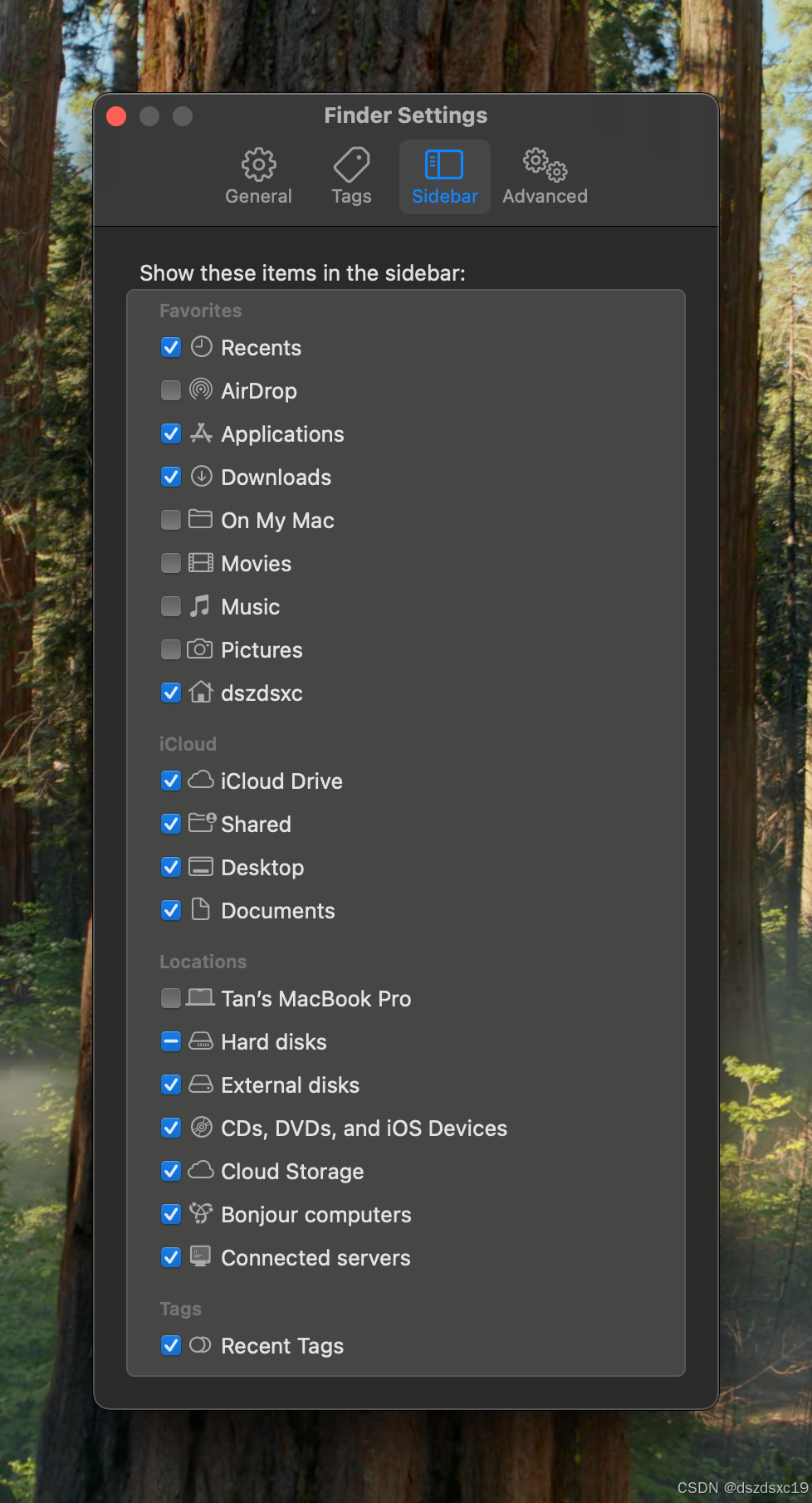Screen dimensions: 812x1503
Task: Click the Documents page icon
Action: coord(200,909)
